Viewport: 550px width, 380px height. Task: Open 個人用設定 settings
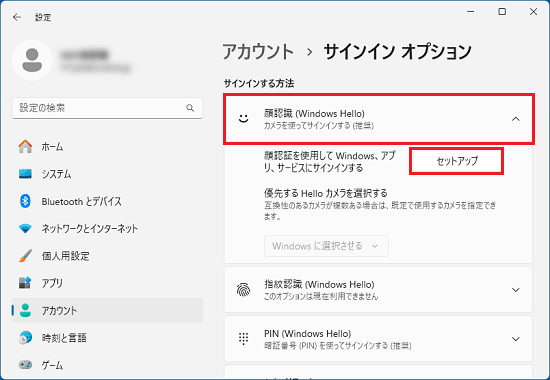click(107, 256)
